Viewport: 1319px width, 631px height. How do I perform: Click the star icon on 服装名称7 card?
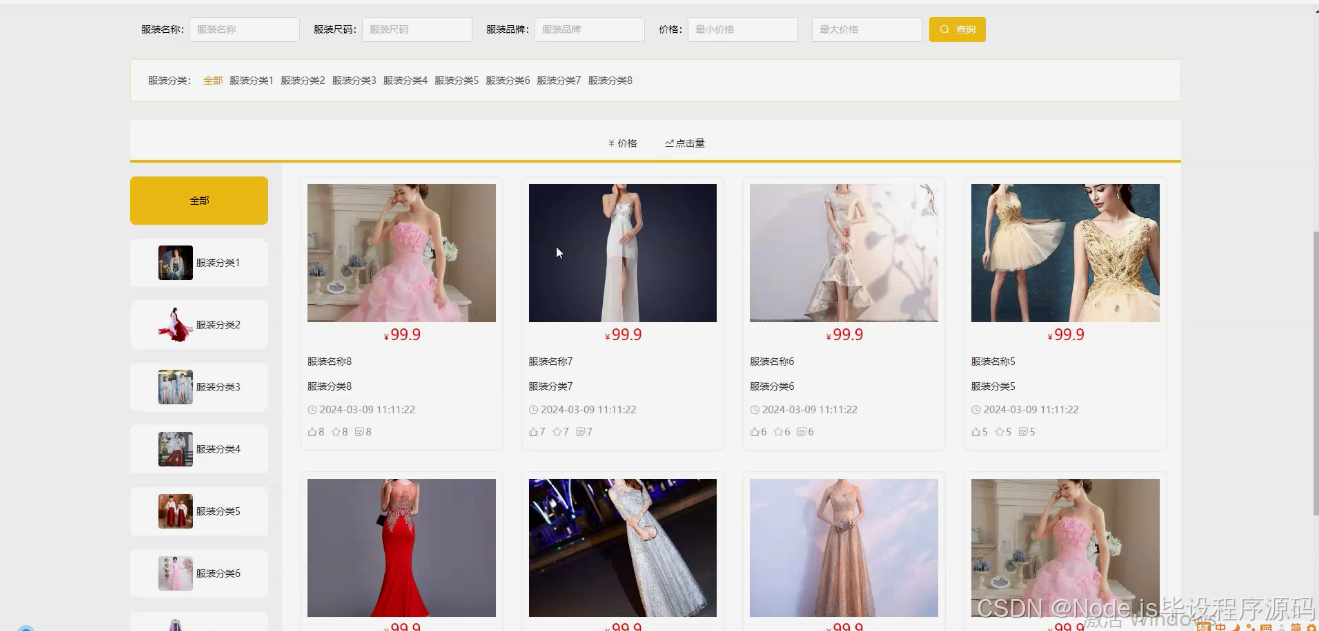tap(557, 432)
